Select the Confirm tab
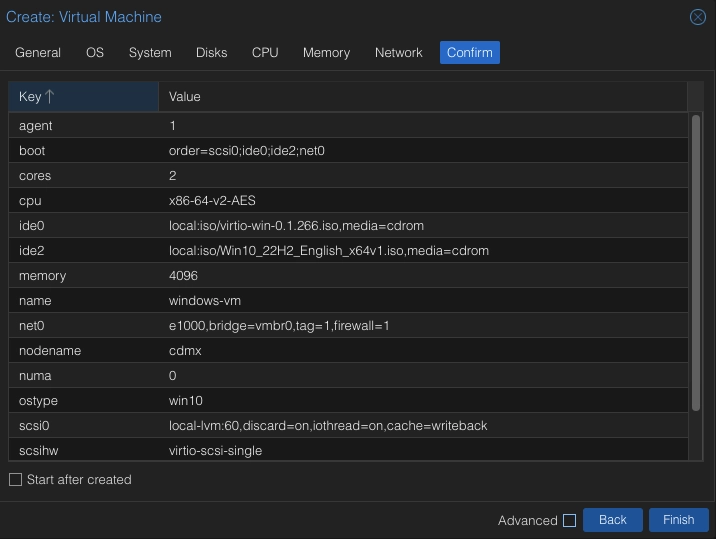This screenshot has height=539, width=716. click(x=469, y=53)
